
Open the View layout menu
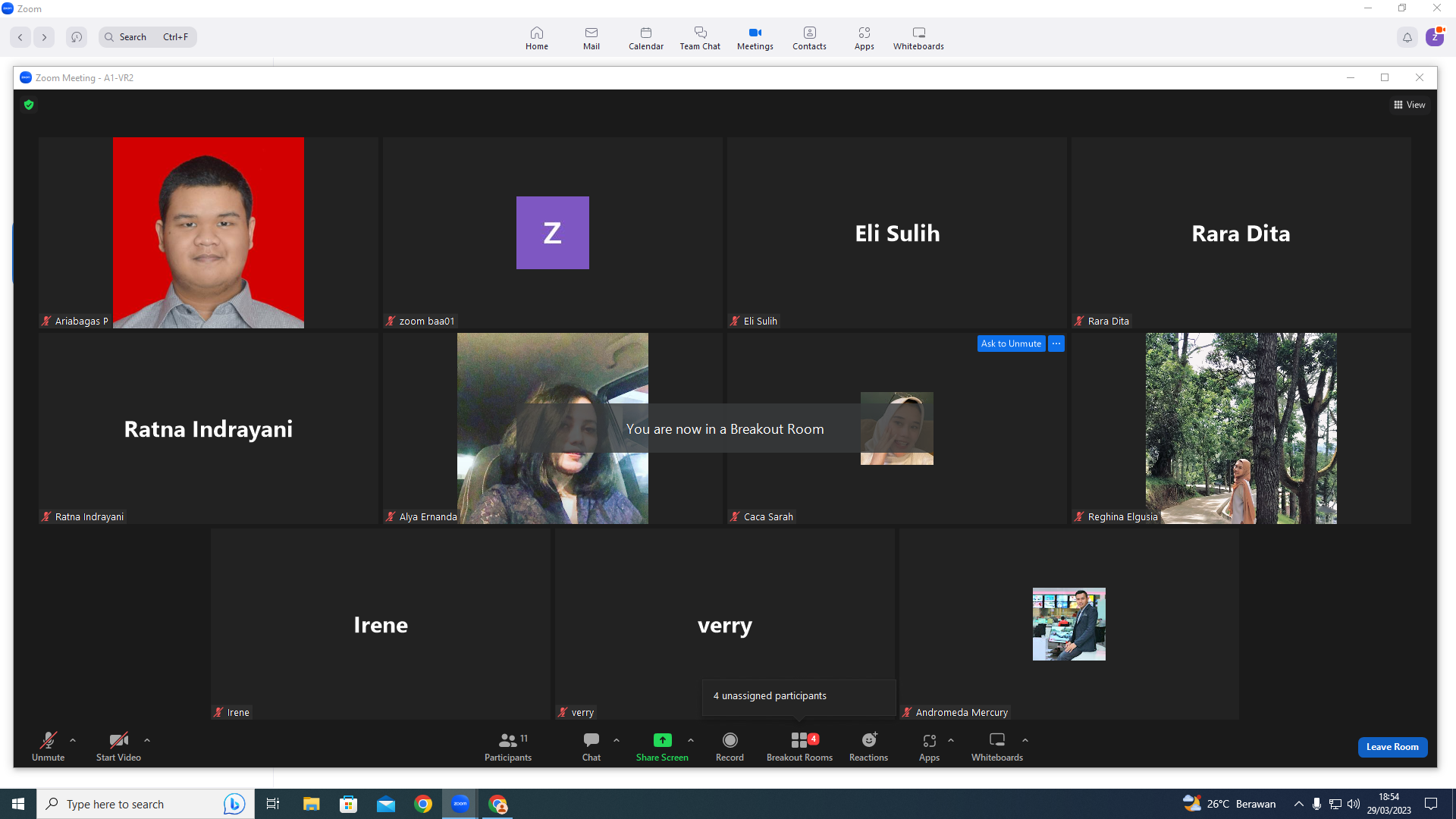(x=1410, y=105)
